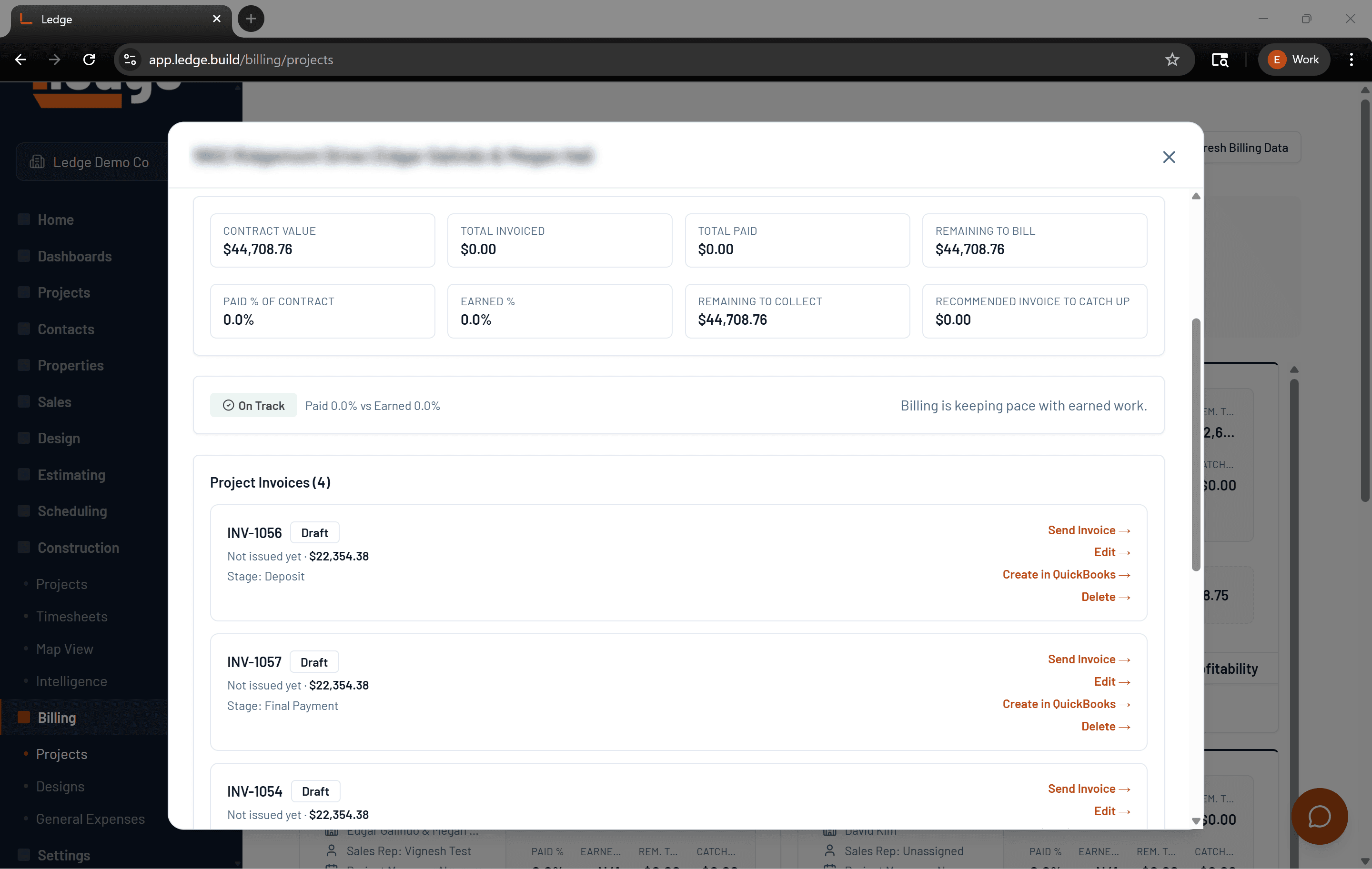Click the browser back arrow
1372x869 pixels.
click(20, 60)
